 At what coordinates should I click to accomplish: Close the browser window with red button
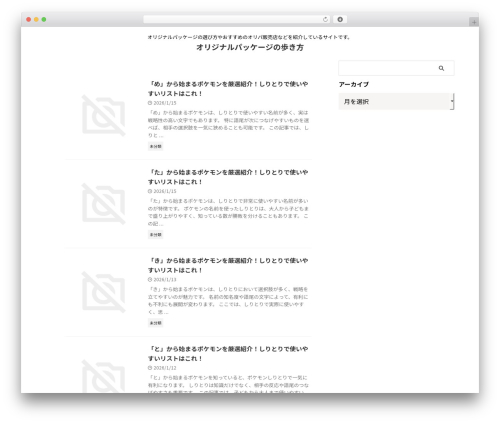(x=29, y=20)
